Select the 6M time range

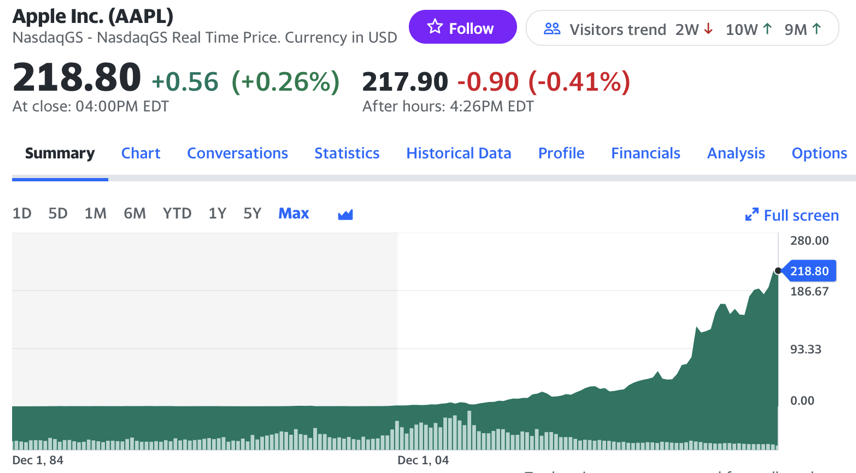[135, 213]
